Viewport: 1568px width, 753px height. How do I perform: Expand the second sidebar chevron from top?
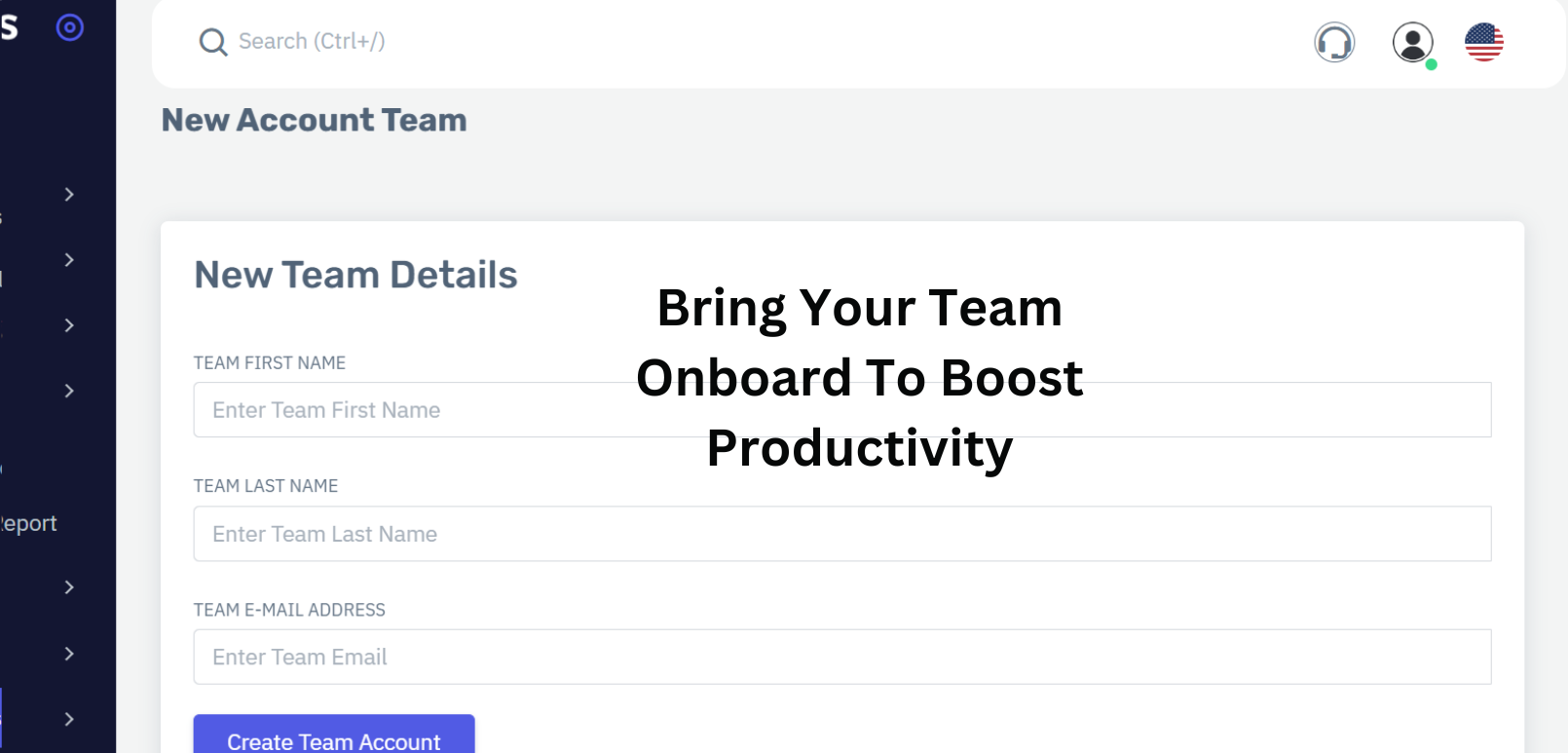[69, 260]
